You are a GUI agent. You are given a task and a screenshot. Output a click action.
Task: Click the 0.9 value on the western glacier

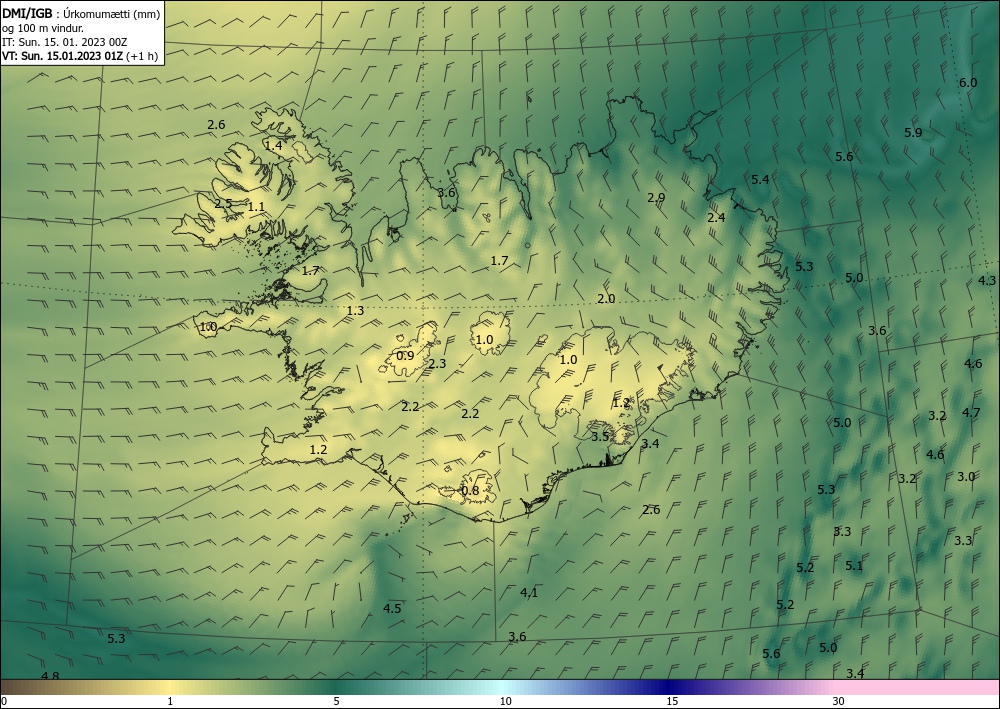click(405, 356)
